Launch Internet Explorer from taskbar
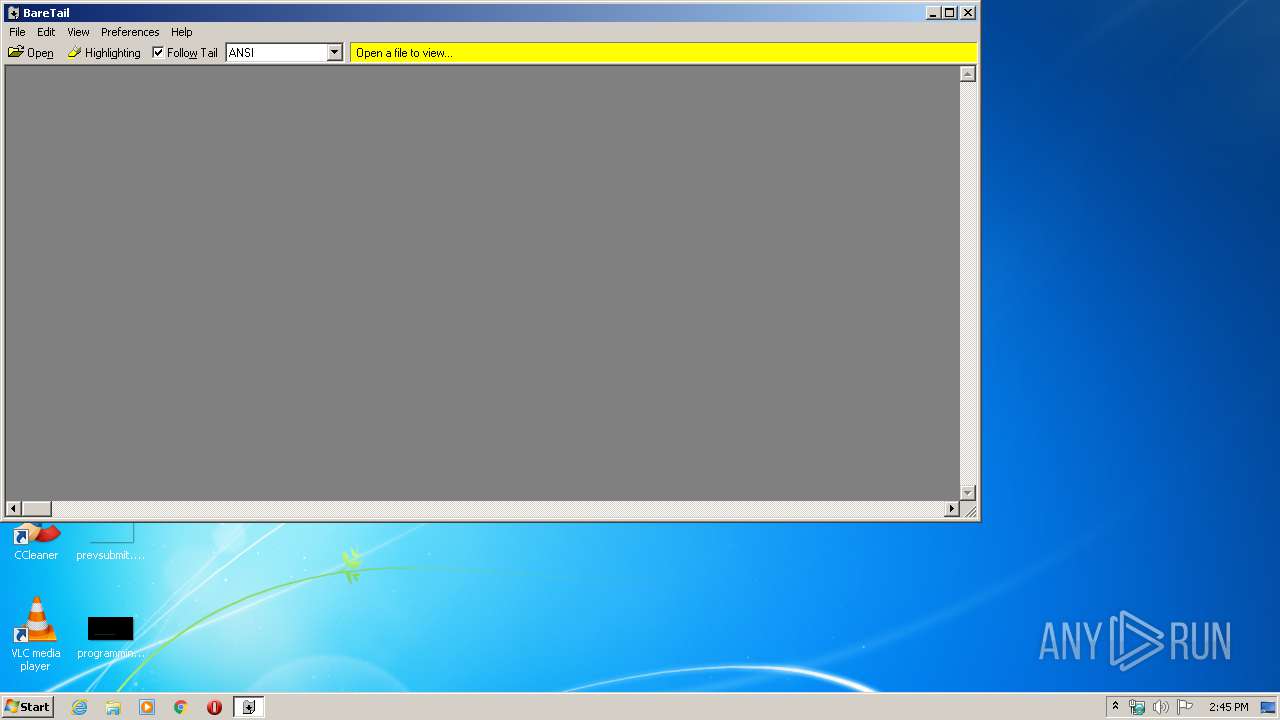The width and height of the screenshot is (1280, 720). pyautogui.click(x=79, y=707)
